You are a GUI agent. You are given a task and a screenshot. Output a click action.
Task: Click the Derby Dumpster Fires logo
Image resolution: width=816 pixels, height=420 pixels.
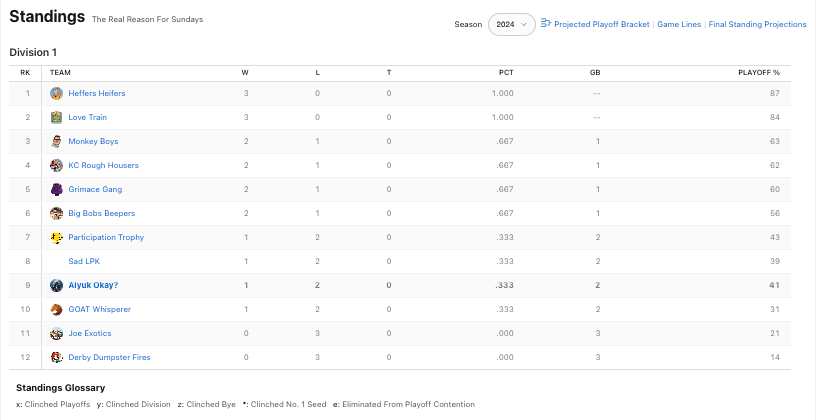click(57, 357)
